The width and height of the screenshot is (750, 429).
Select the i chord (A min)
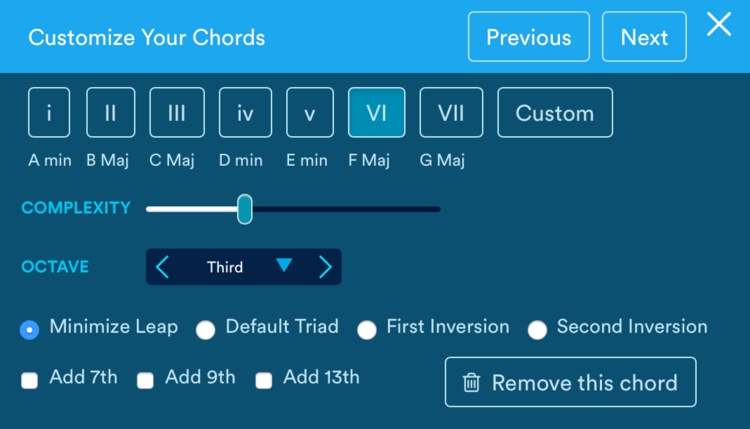tap(49, 113)
